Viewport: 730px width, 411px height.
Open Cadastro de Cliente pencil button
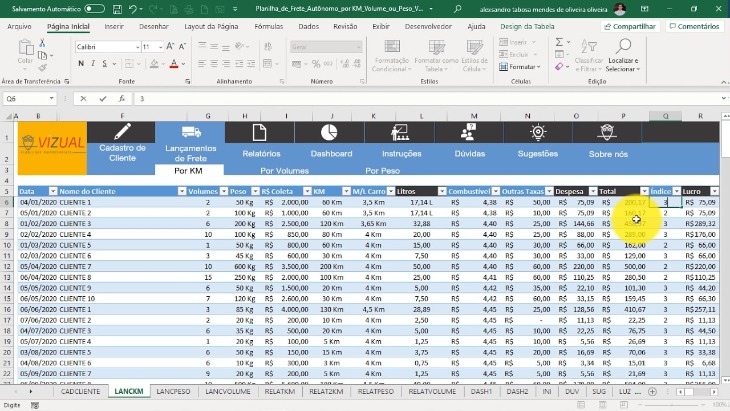pos(122,132)
